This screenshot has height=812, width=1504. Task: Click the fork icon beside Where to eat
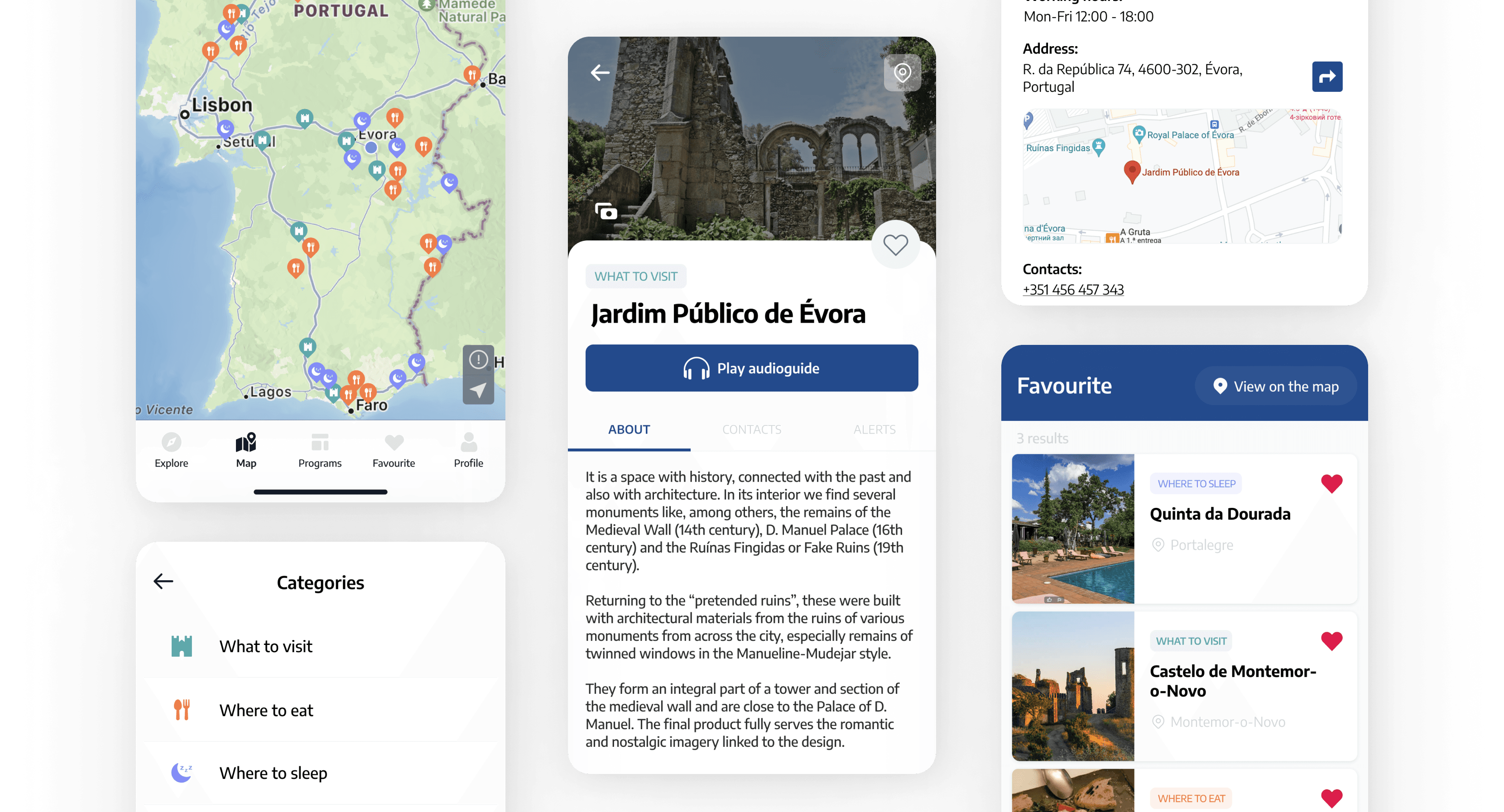click(x=182, y=709)
